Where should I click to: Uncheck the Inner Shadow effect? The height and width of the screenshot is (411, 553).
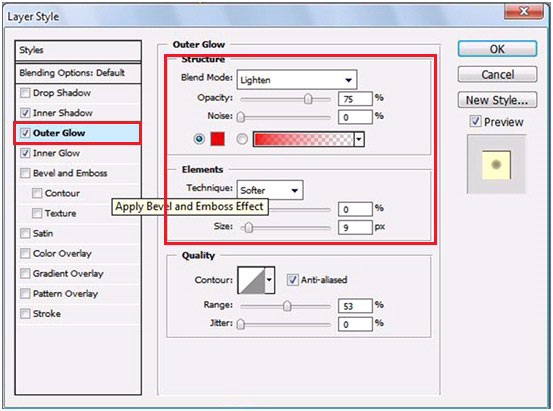coord(25,113)
